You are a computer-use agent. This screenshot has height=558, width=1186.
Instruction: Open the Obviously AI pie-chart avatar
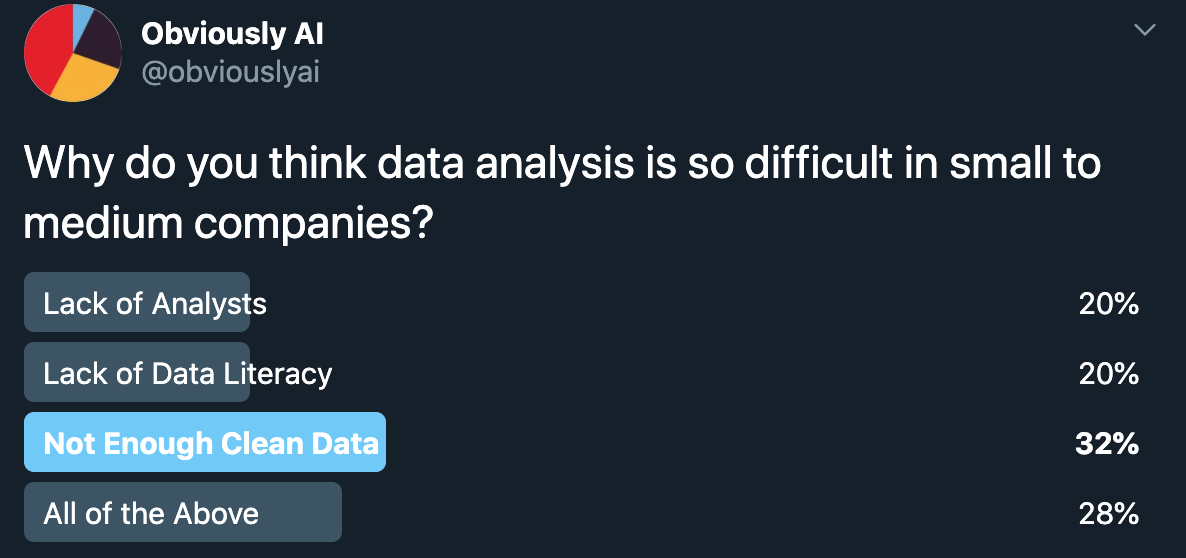click(x=73, y=53)
